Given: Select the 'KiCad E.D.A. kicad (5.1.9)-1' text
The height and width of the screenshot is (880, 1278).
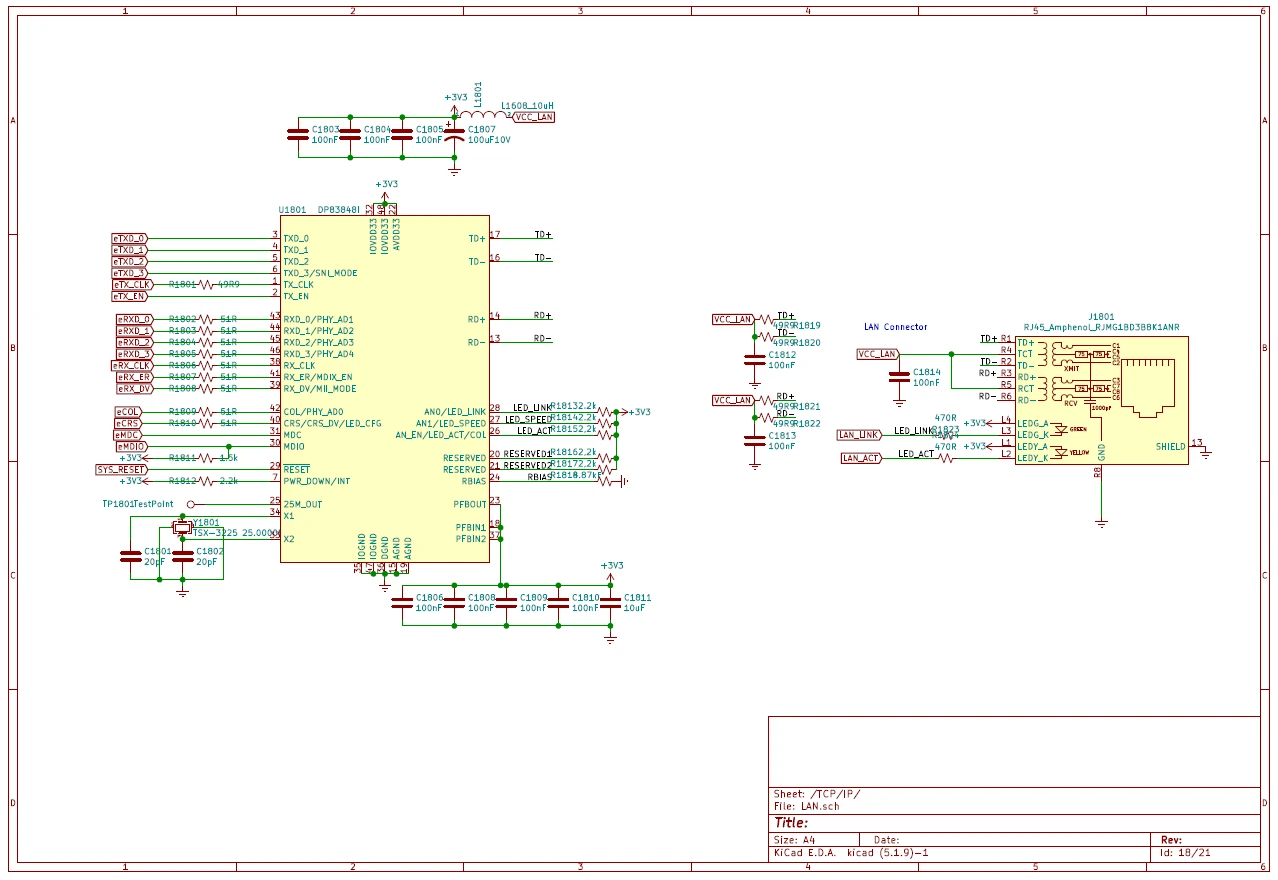Looking at the screenshot, I should tap(851, 853).
